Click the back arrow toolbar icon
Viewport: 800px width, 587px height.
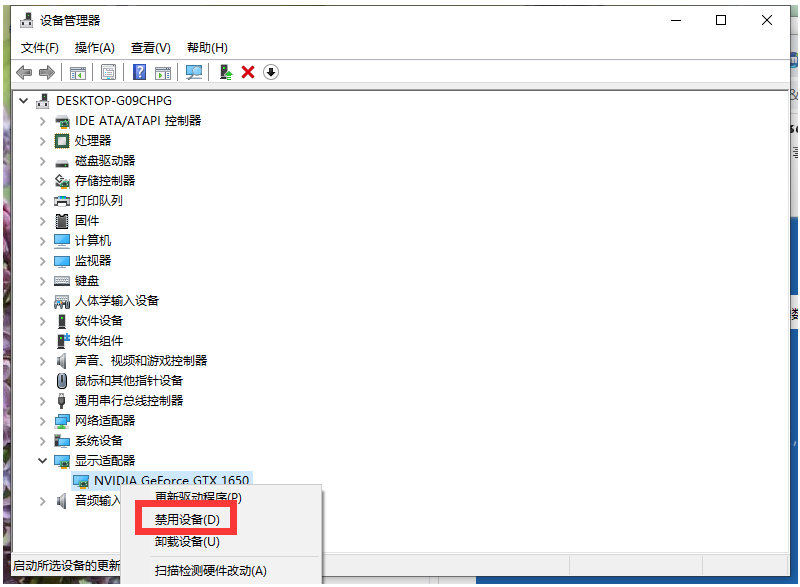tap(24, 72)
